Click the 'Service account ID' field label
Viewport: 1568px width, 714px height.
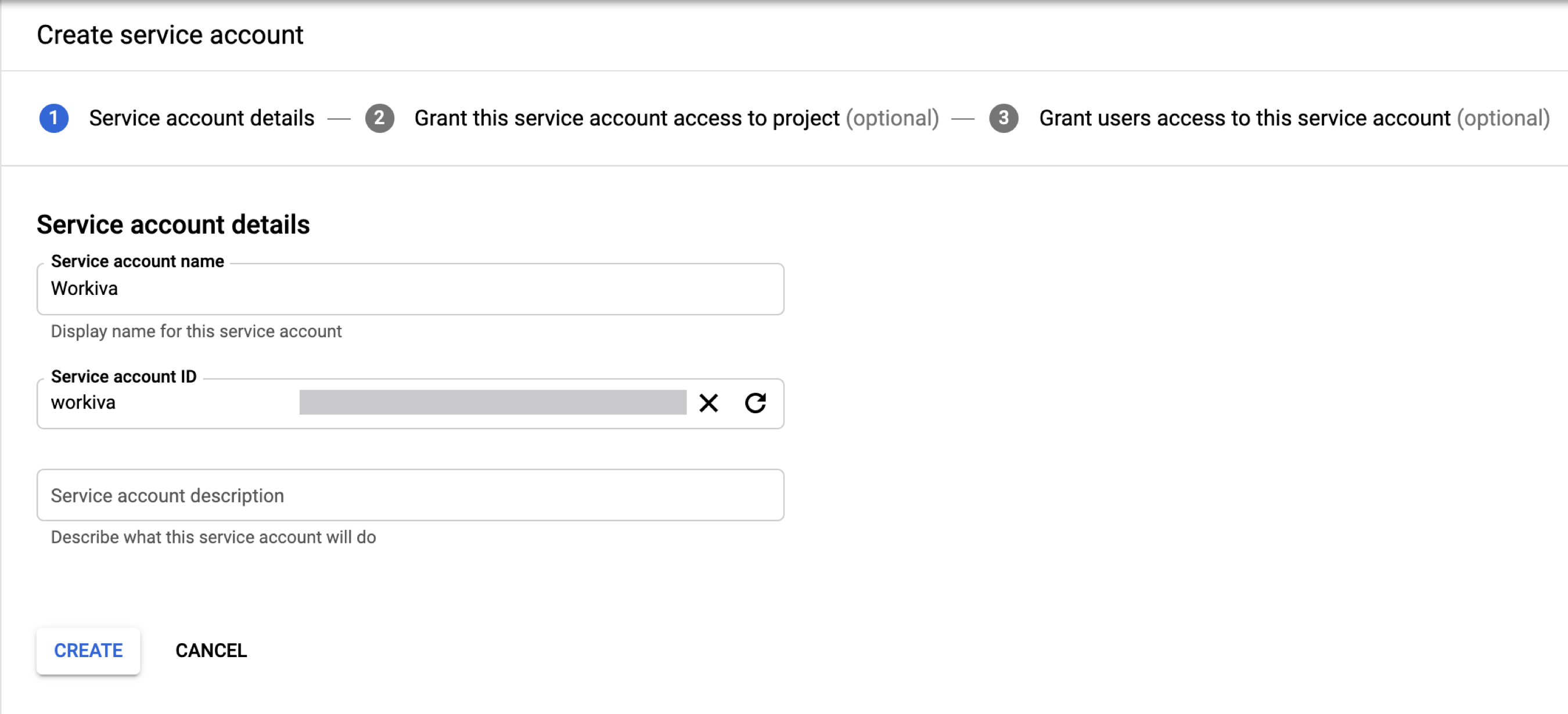point(124,377)
